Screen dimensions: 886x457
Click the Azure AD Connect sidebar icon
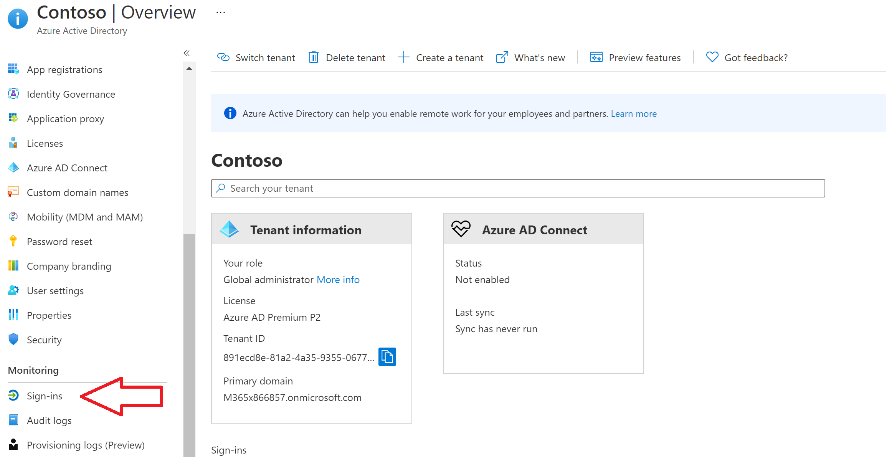point(13,168)
